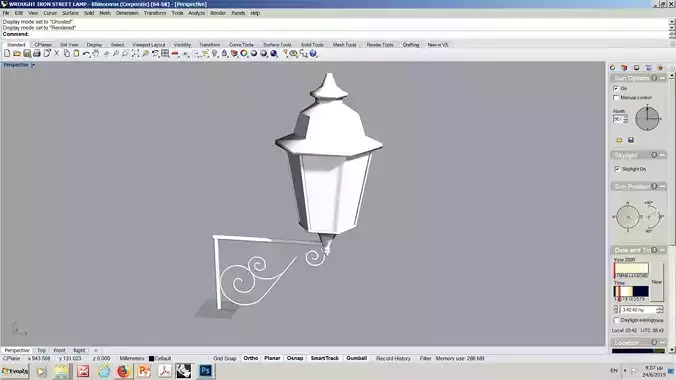Create a new file with the New icon
676x380 pixels.
click(x=7, y=53)
